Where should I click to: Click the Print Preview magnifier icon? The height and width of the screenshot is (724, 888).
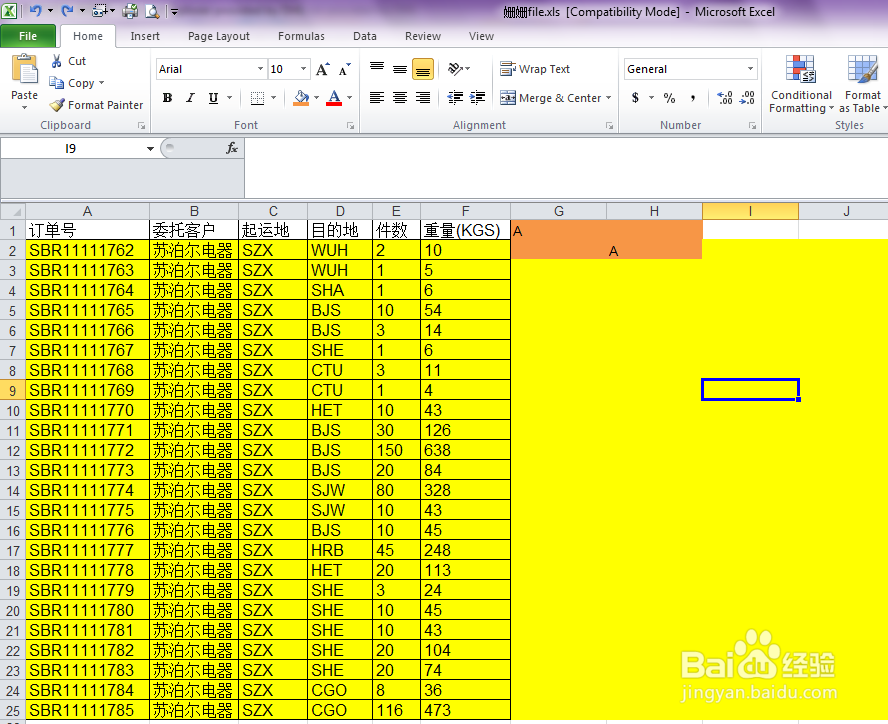pyautogui.click(x=153, y=11)
